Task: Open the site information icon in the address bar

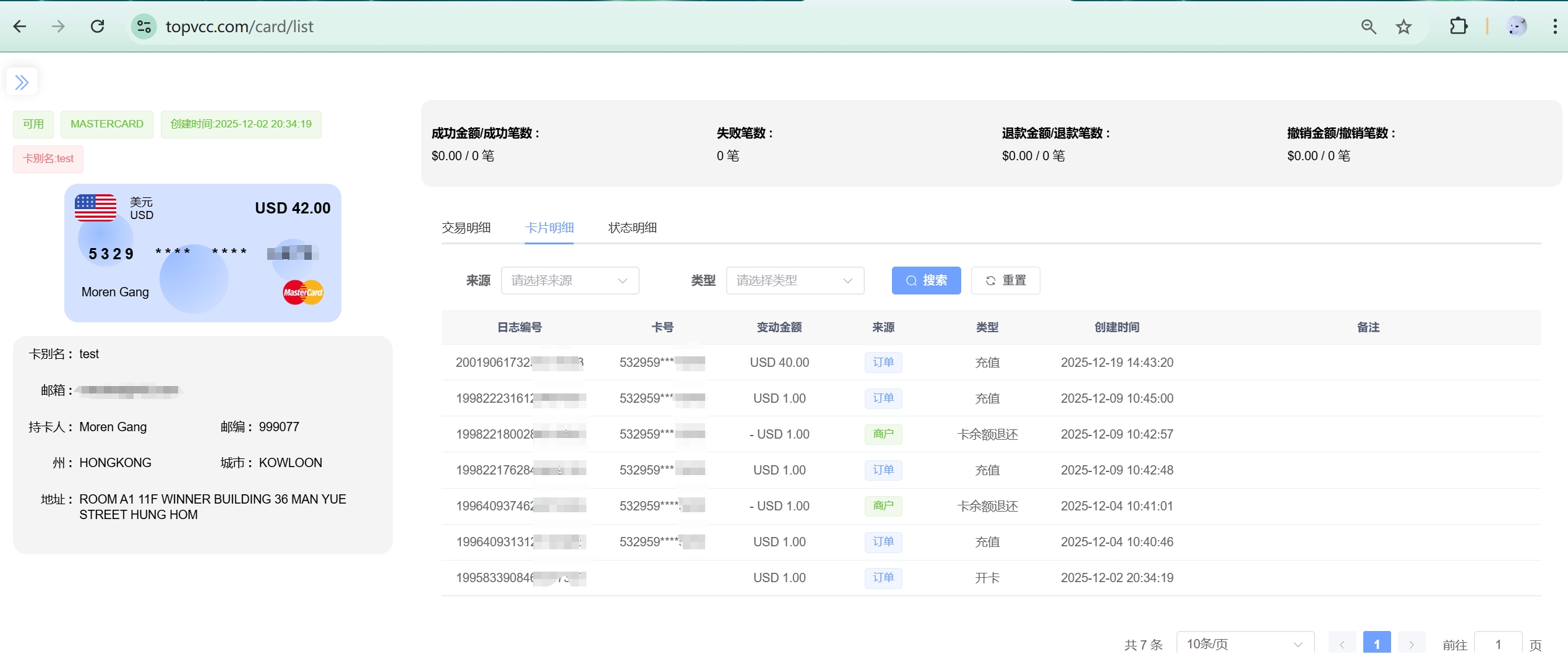Action: (144, 27)
